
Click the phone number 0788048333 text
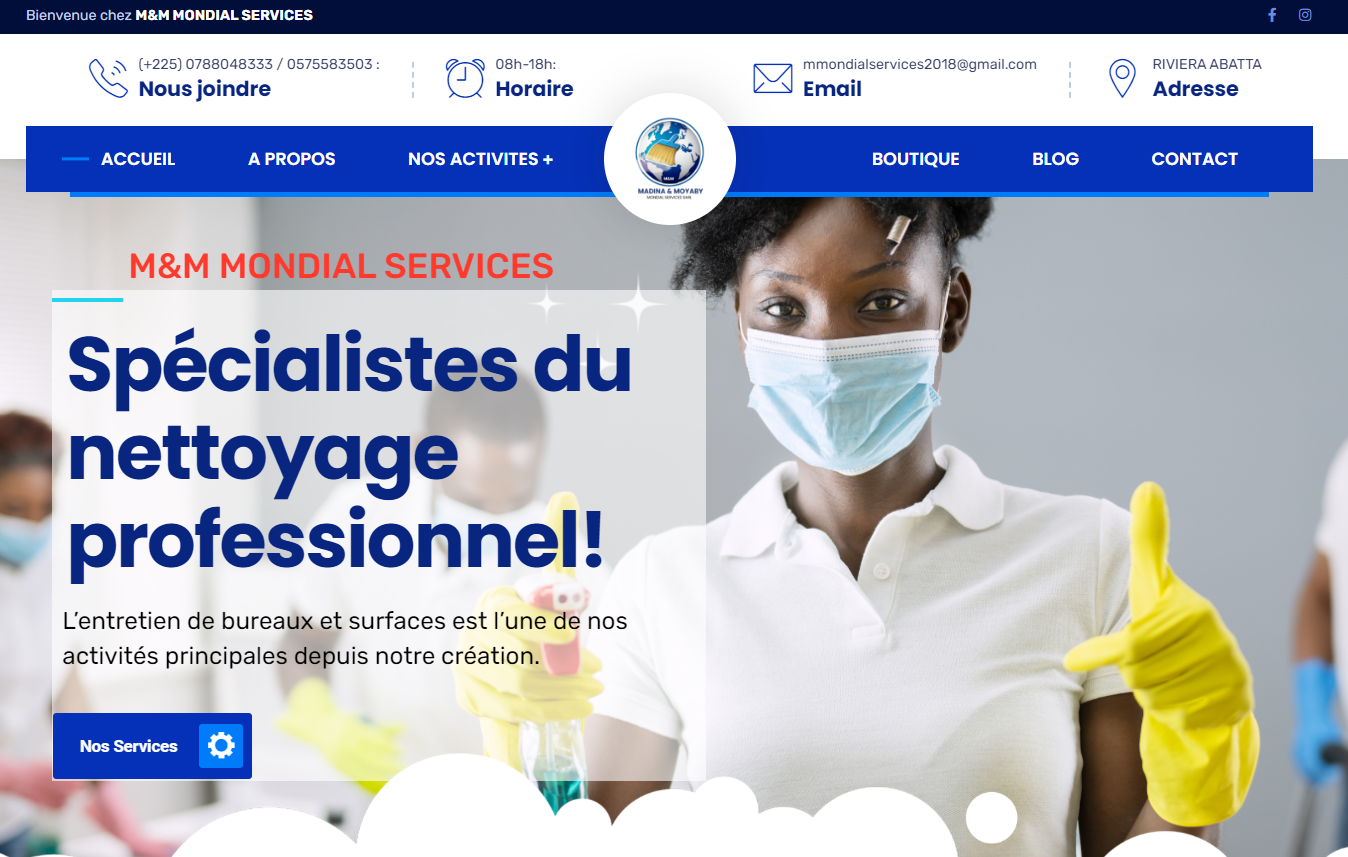(229, 64)
